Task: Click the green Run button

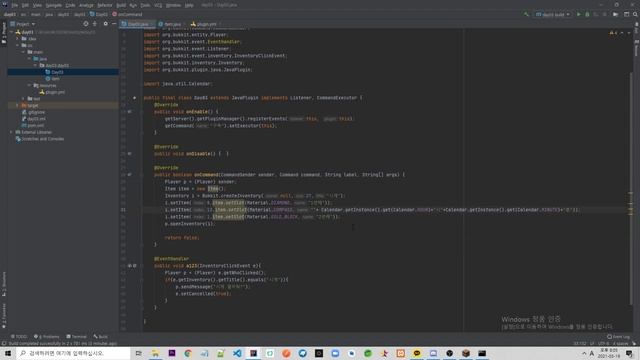Action: [578, 14]
